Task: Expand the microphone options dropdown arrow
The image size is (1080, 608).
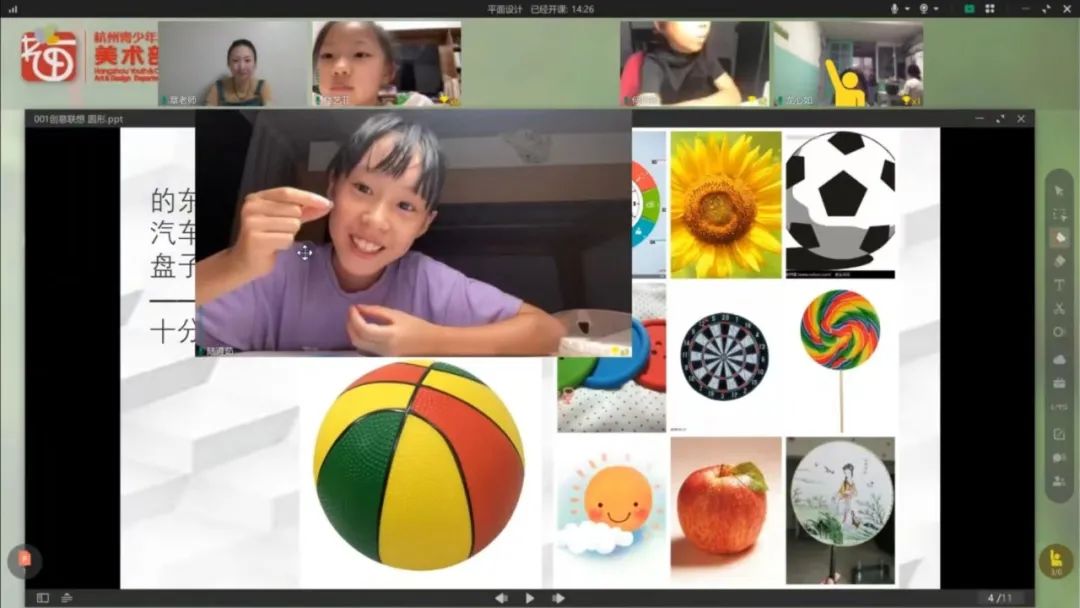Action: tap(906, 9)
